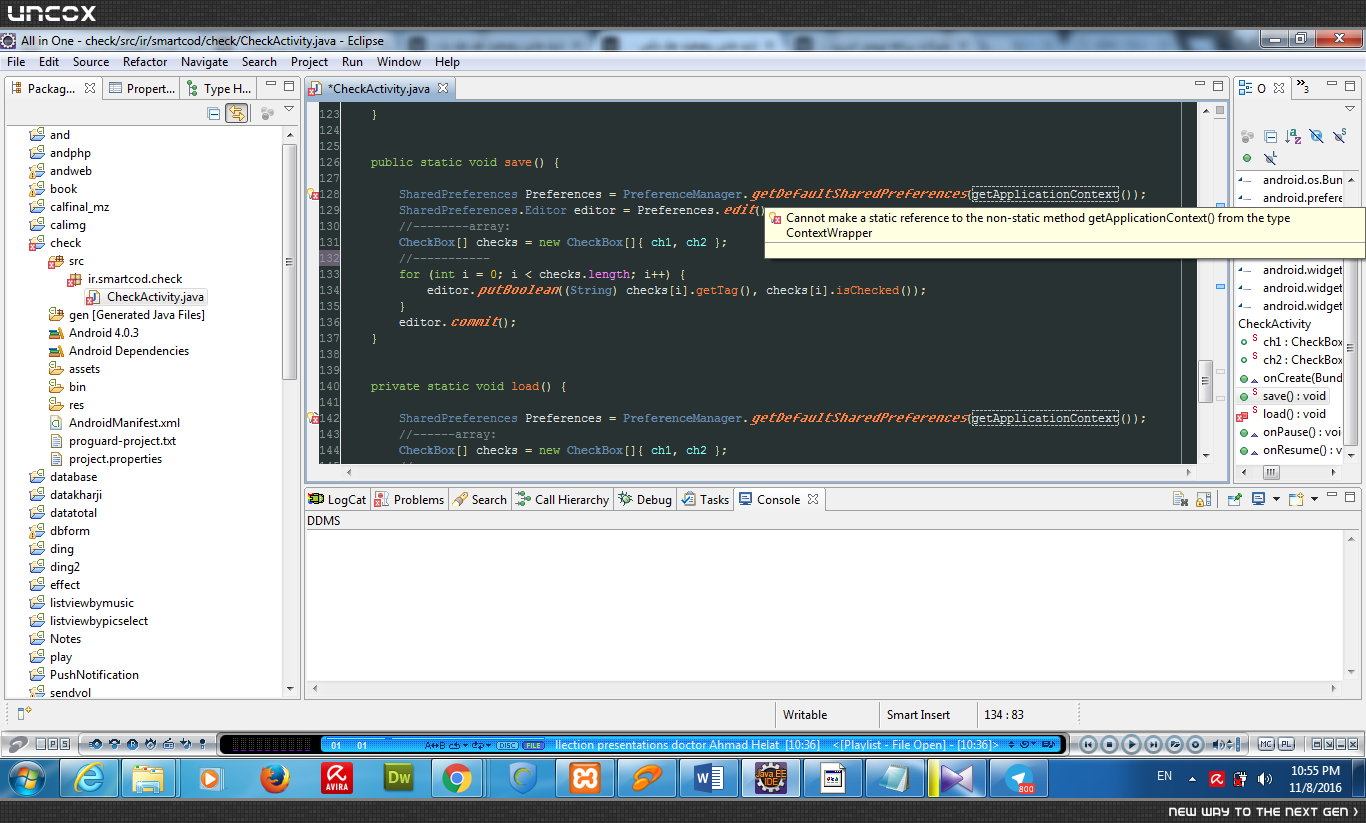Switch to LogCat tab
Viewport: 1366px width, 823px height.
338,499
